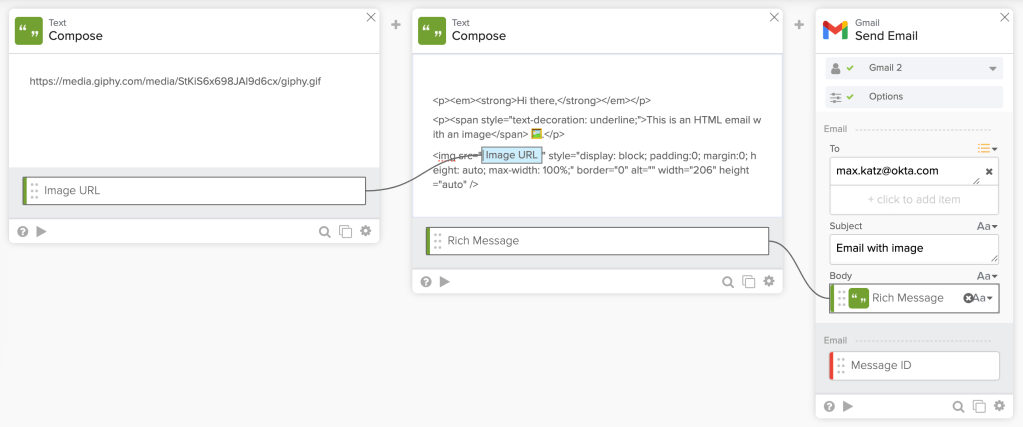Select the Image URL tag inside the HTML text
This screenshot has width=1023, height=427.
512,155
